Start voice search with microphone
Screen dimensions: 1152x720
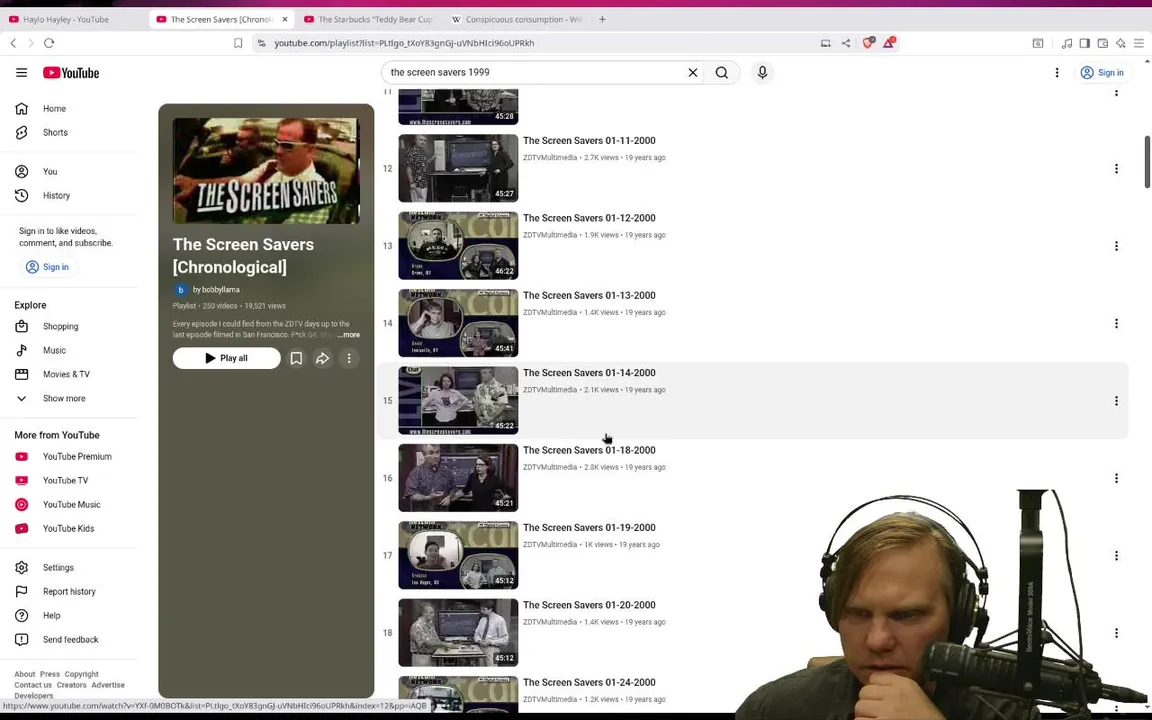(762, 73)
